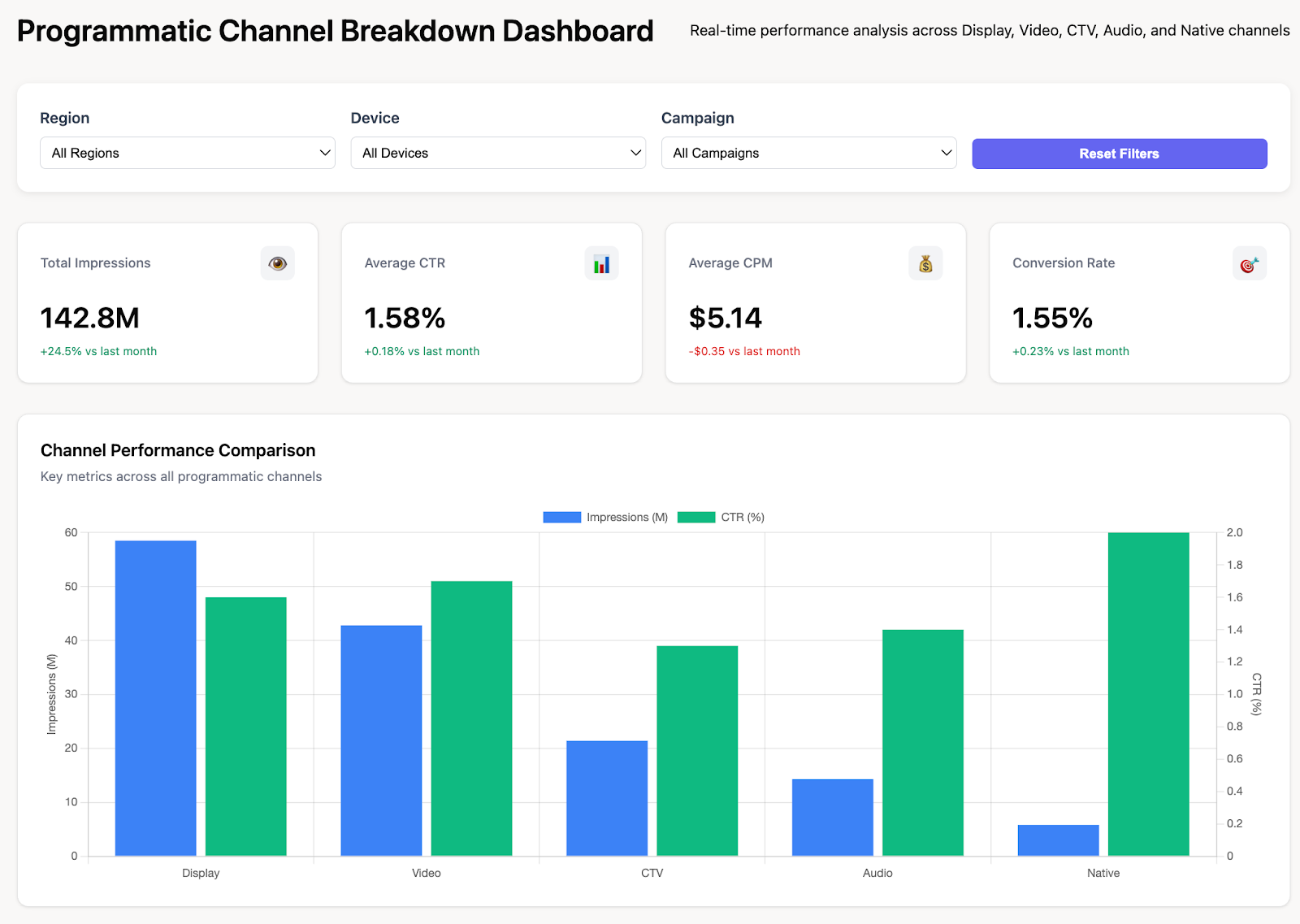Click the eye icon on Total Impressions card

click(x=277, y=262)
